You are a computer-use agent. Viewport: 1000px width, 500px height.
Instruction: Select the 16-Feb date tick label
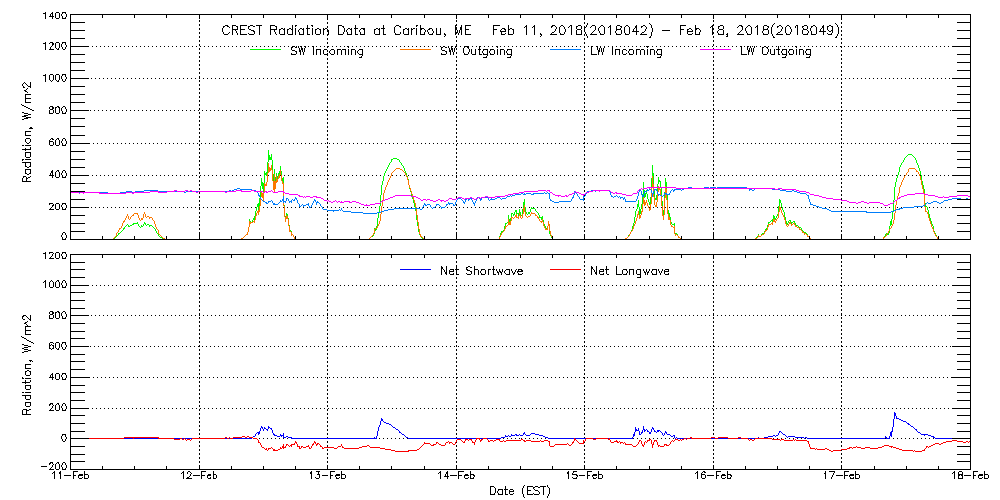coord(713,477)
